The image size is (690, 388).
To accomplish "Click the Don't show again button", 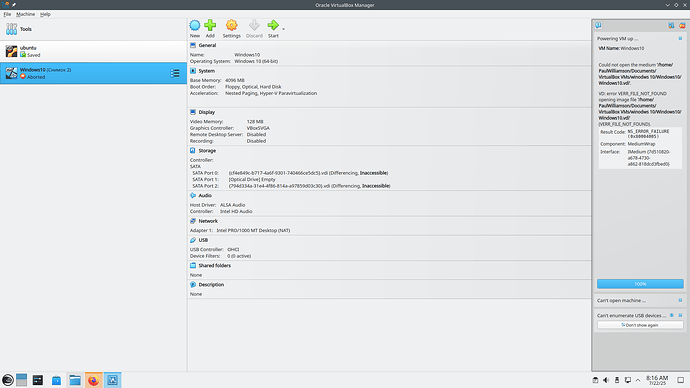I will point(640,325).
